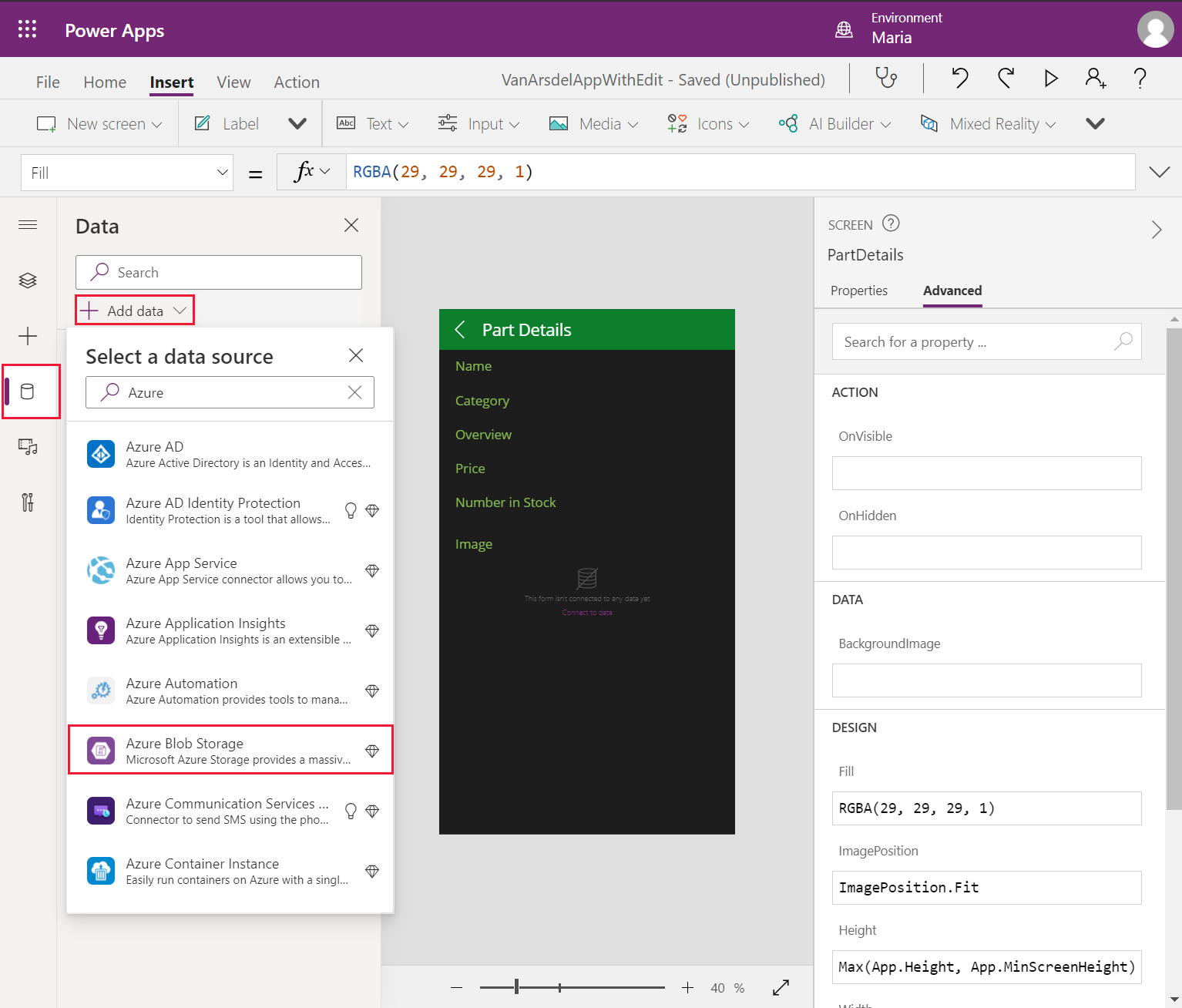Expand the Label controls chevron
This screenshot has height=1008, width=1182.
tap(297, 123)
